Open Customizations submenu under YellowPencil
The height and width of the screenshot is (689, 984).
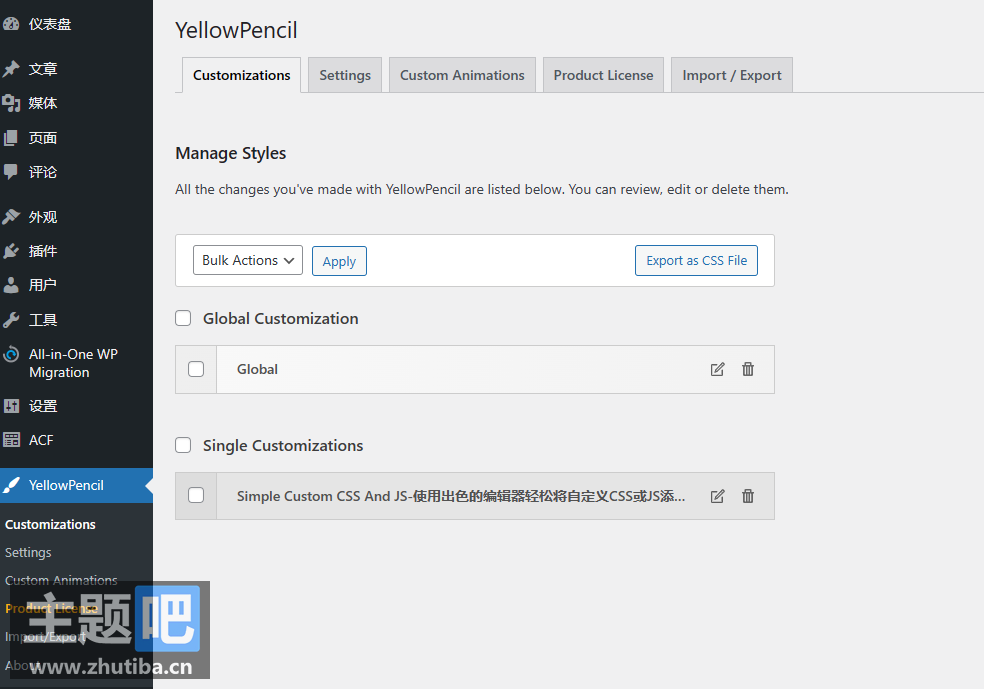point(50,525)
